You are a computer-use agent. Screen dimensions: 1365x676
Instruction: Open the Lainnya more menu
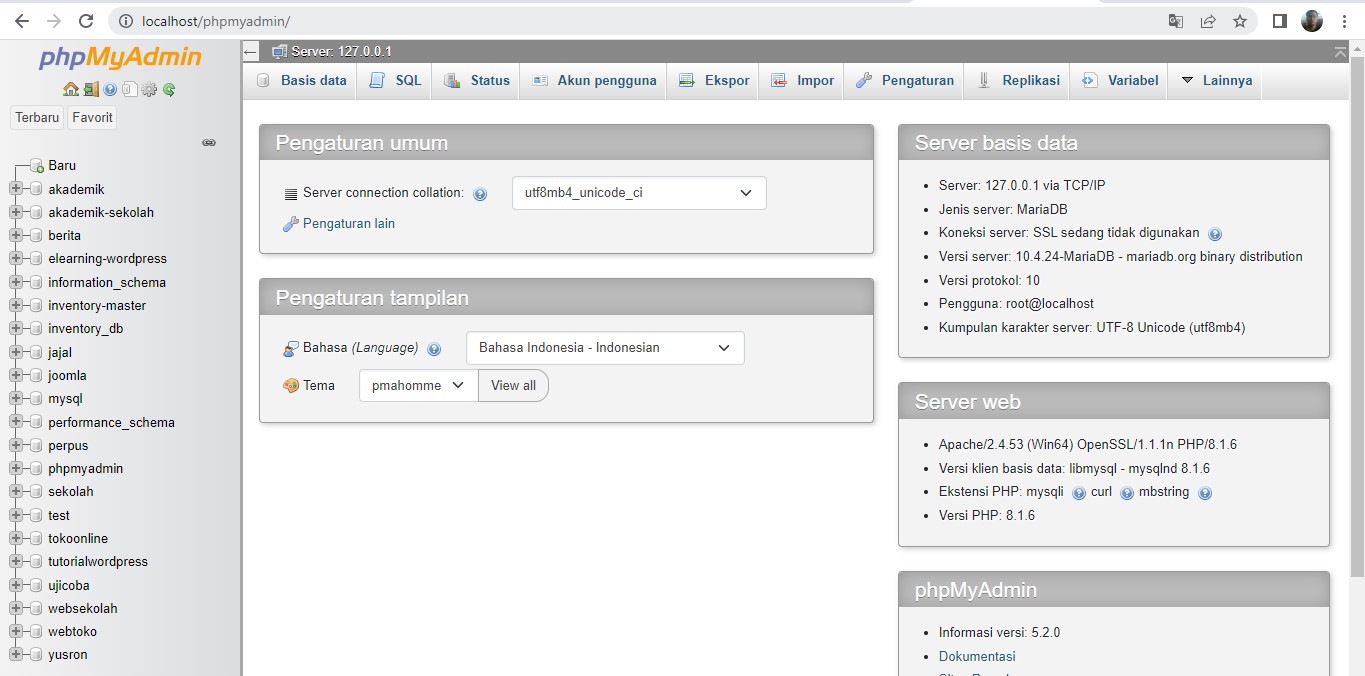click(1215, 81)
